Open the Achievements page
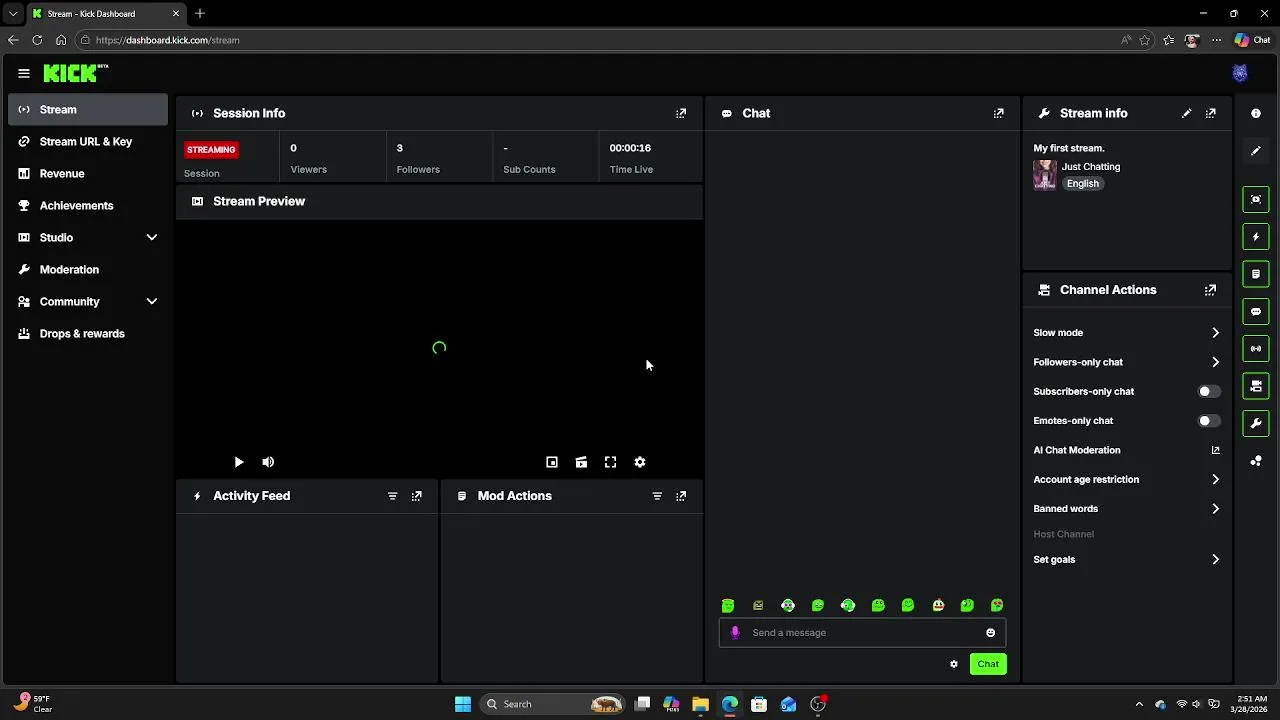The image size is (1280, 720). pos(88,206)
